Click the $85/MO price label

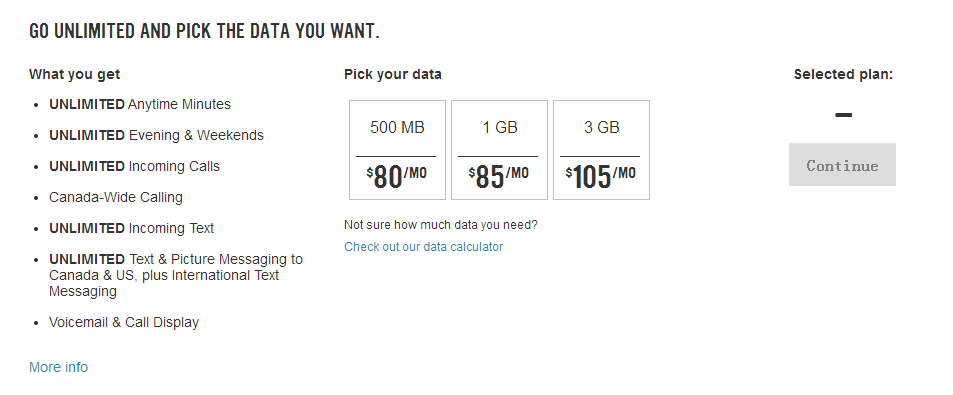click(498, 177)
